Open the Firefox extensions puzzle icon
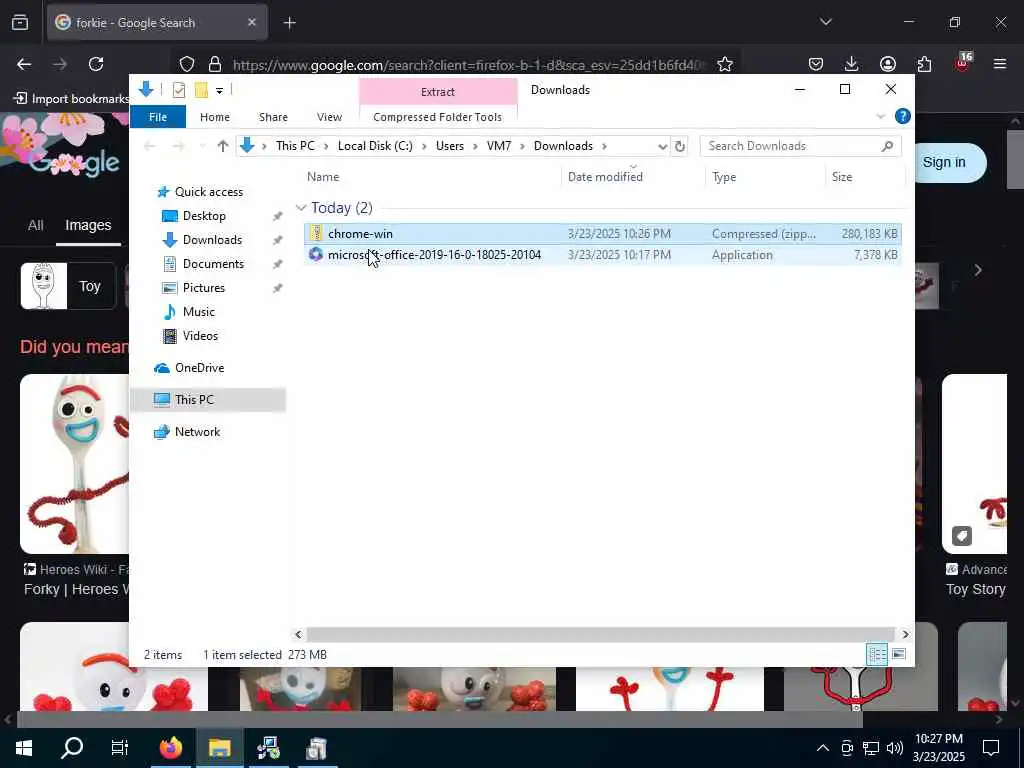1024x768 pixels. (924, 64)
